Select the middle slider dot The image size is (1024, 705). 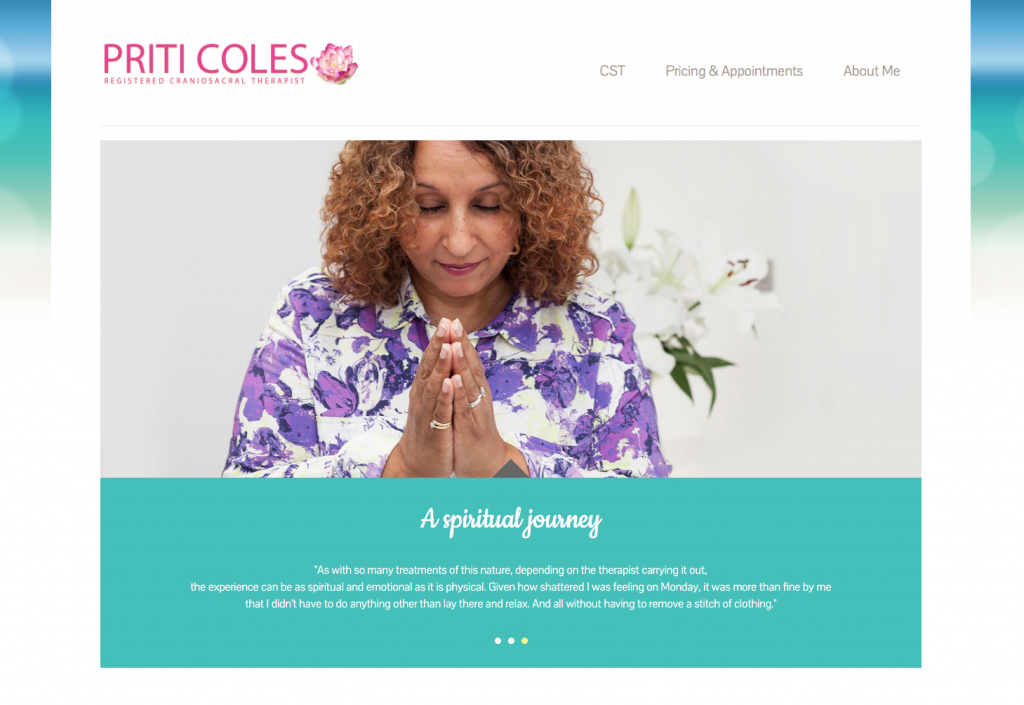coord(511,641)
